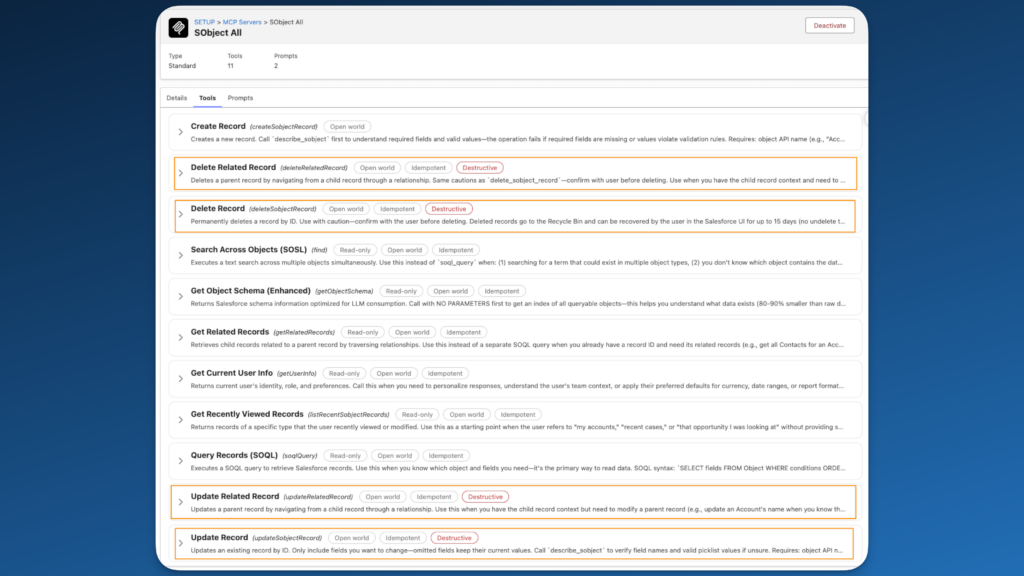Click Idempotent badge on Delete Record

[x=397, y=209]
